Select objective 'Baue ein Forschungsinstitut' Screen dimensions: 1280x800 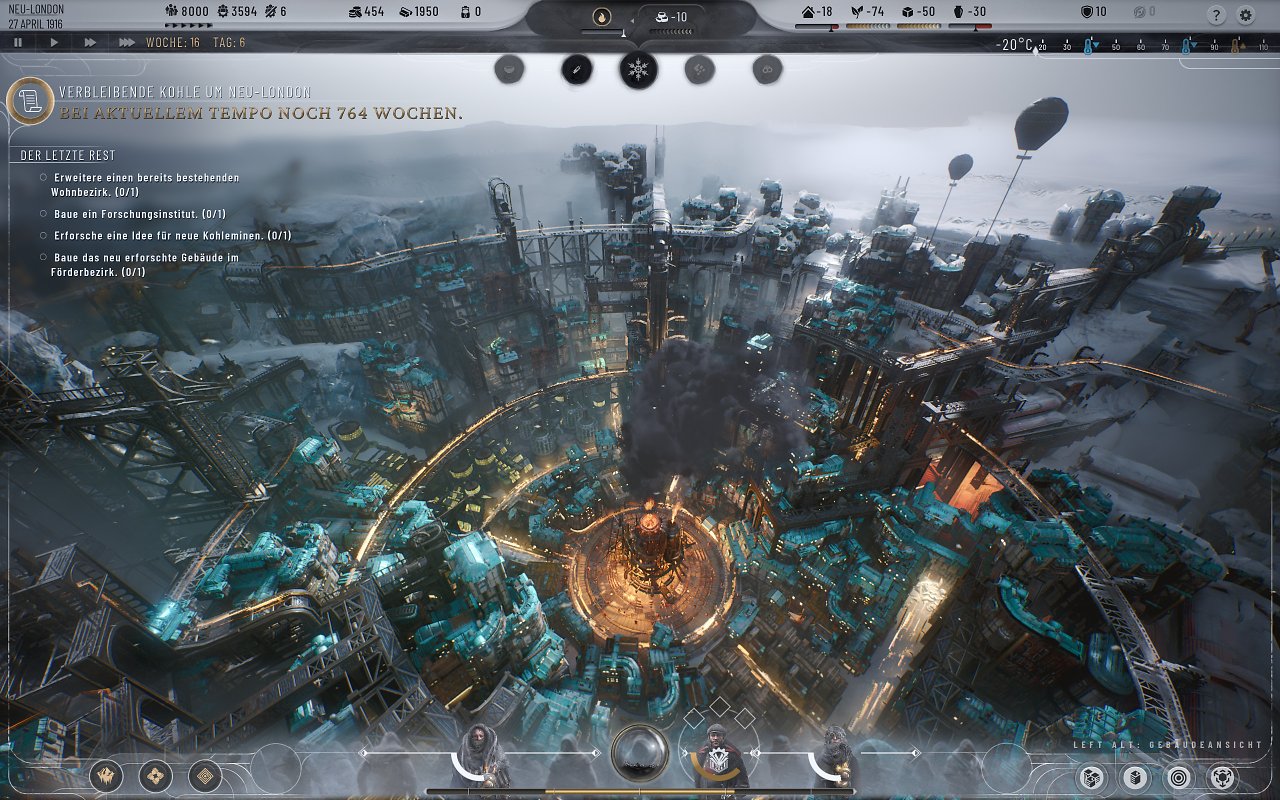[133, 214]
